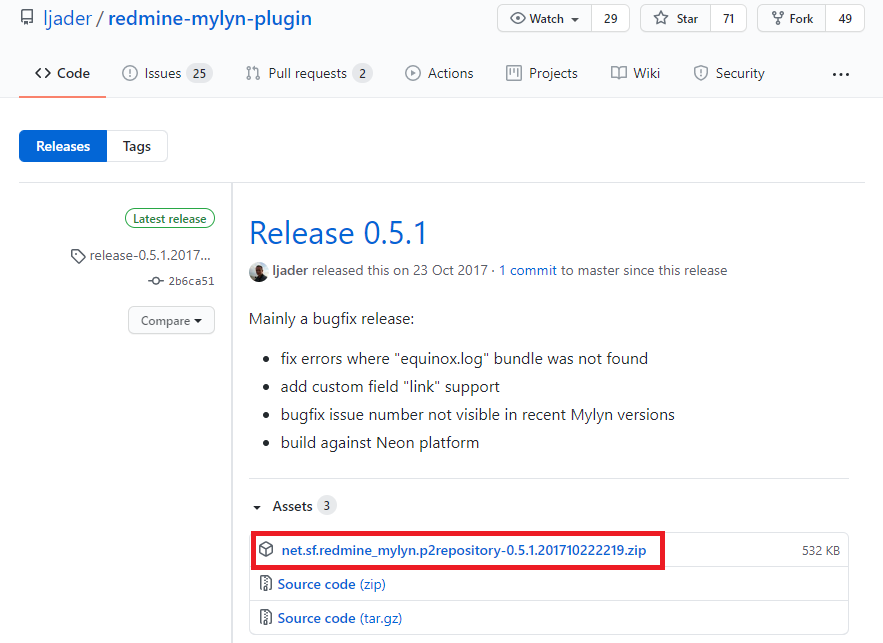Open the Compare dropdown

point(171,320)
